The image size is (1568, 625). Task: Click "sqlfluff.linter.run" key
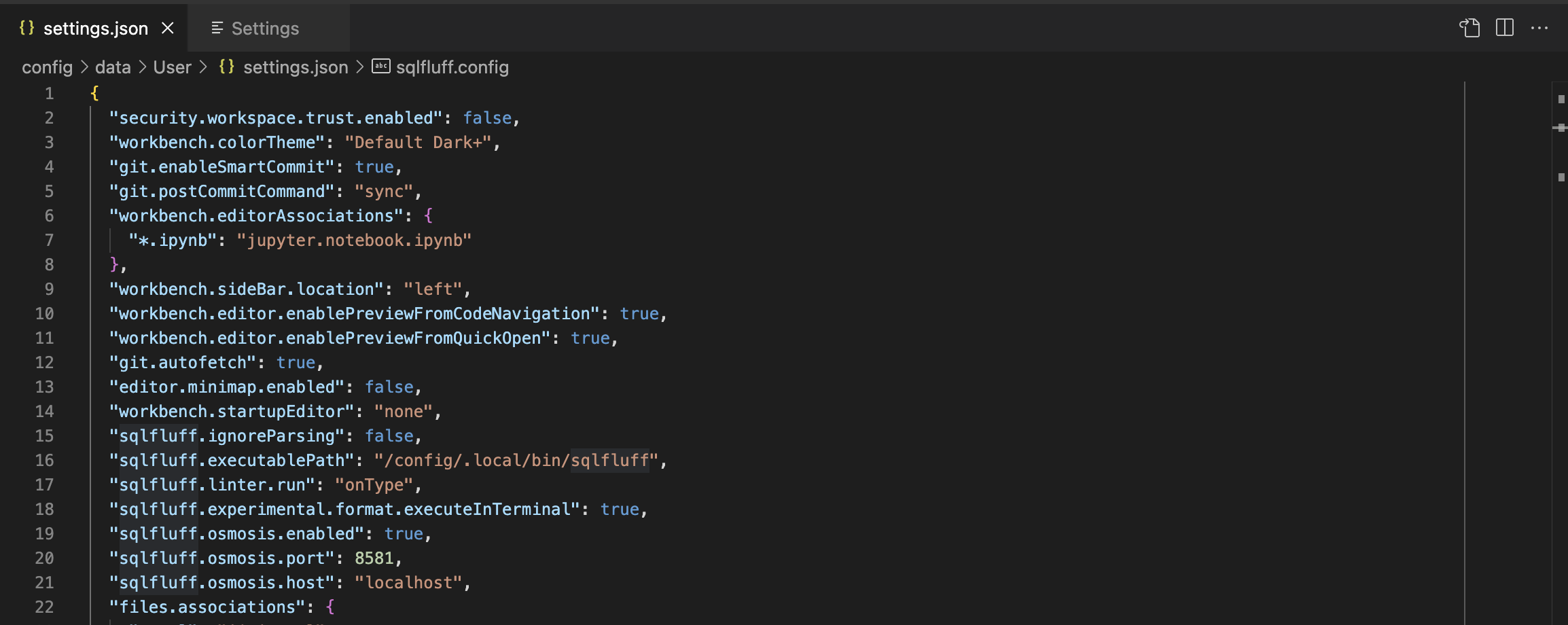coord(212,484)
